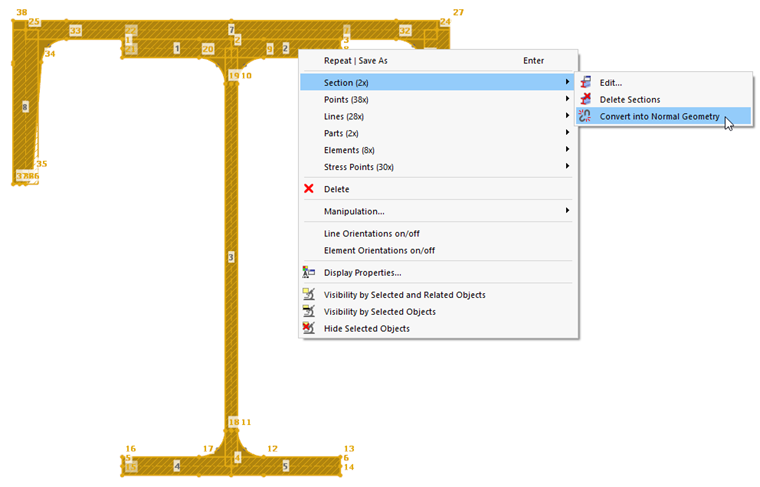The image size is (760, 487).
Task: Expand arrow next to Points (38x)
Action: [567, 99]
